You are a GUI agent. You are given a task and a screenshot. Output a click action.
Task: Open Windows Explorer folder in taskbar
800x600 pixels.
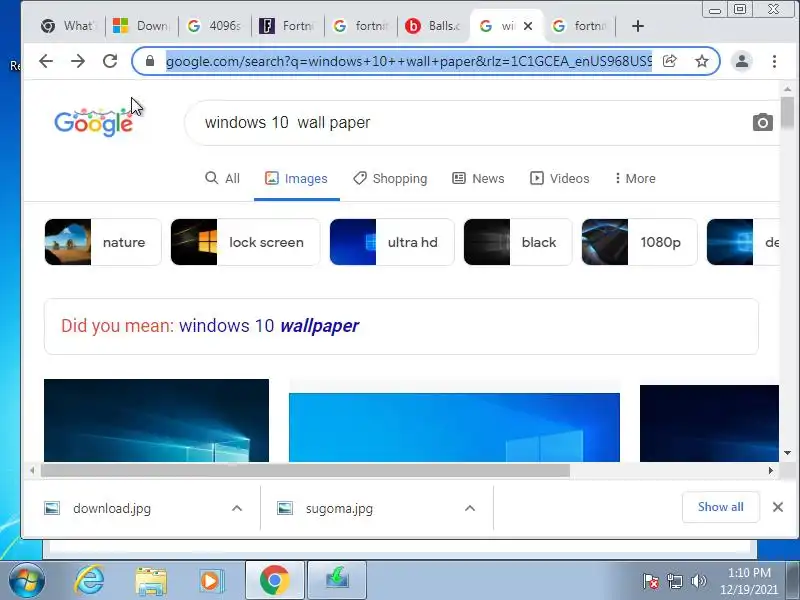[151, 582]
